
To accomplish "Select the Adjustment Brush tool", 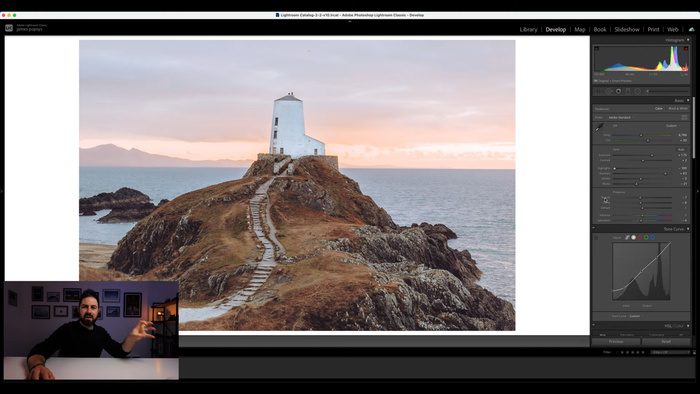I will click(667, 91).
